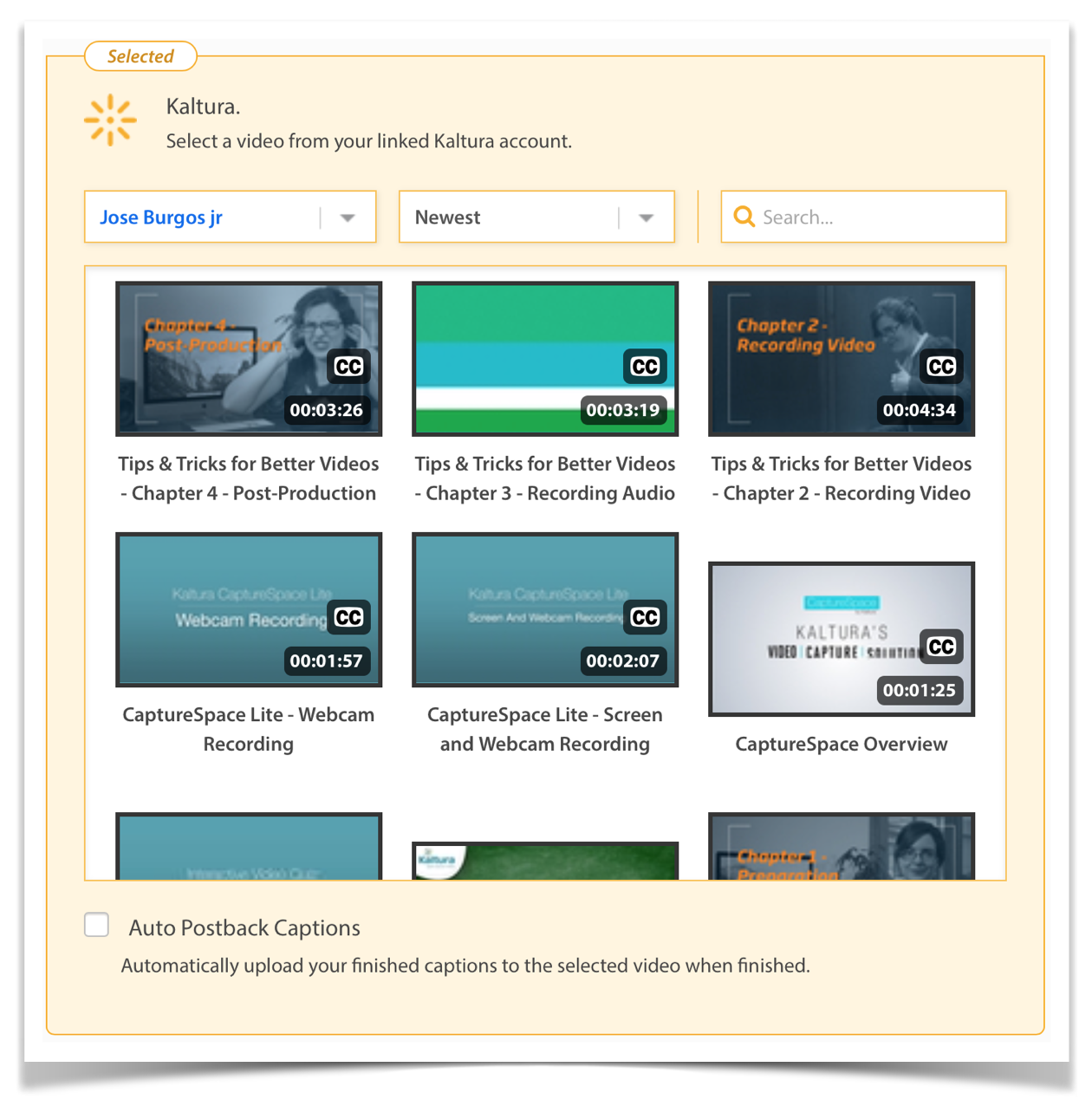Click the 00:04:34 duration label
Viewport: 1092px width, 1106px height.
point(920,410)
